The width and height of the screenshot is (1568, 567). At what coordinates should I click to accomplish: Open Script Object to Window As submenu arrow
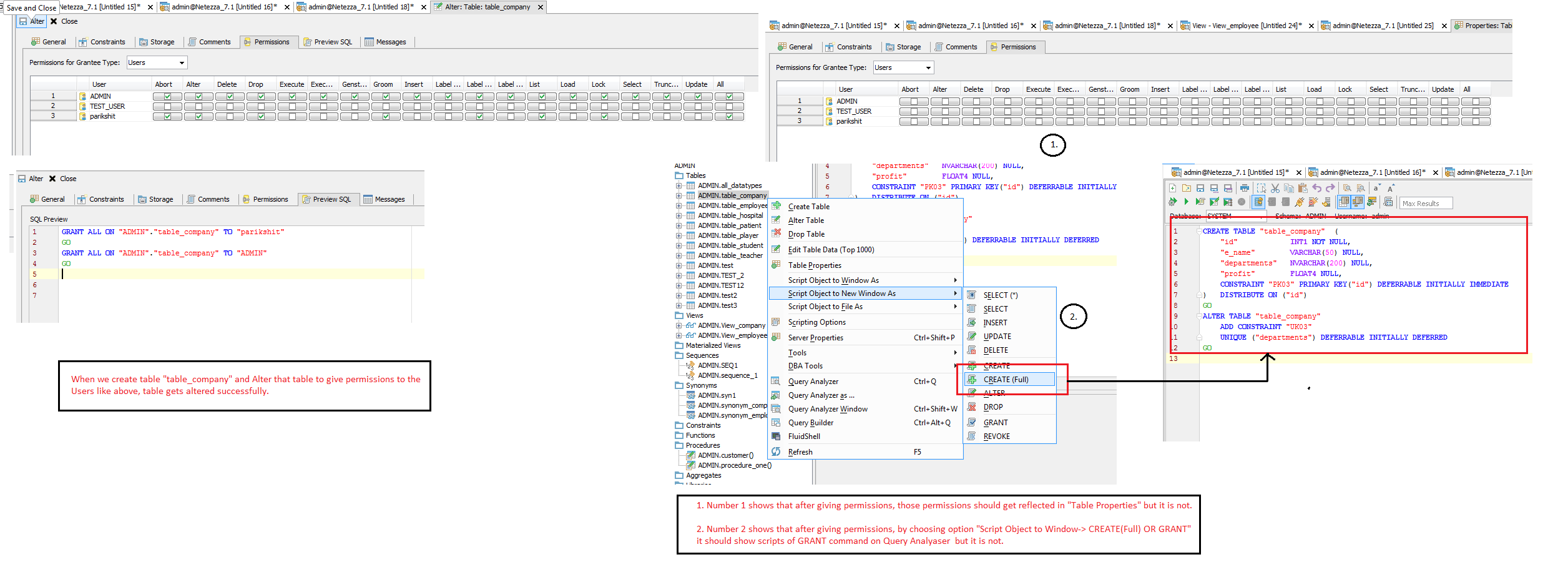pos(955,280)
